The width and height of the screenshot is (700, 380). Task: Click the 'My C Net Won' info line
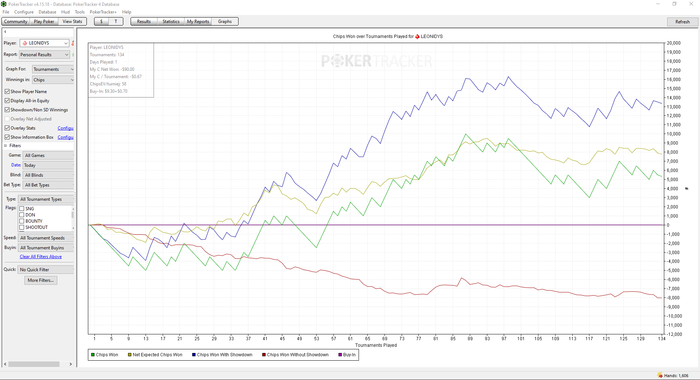pyautogui.click(x=112, y=69)
